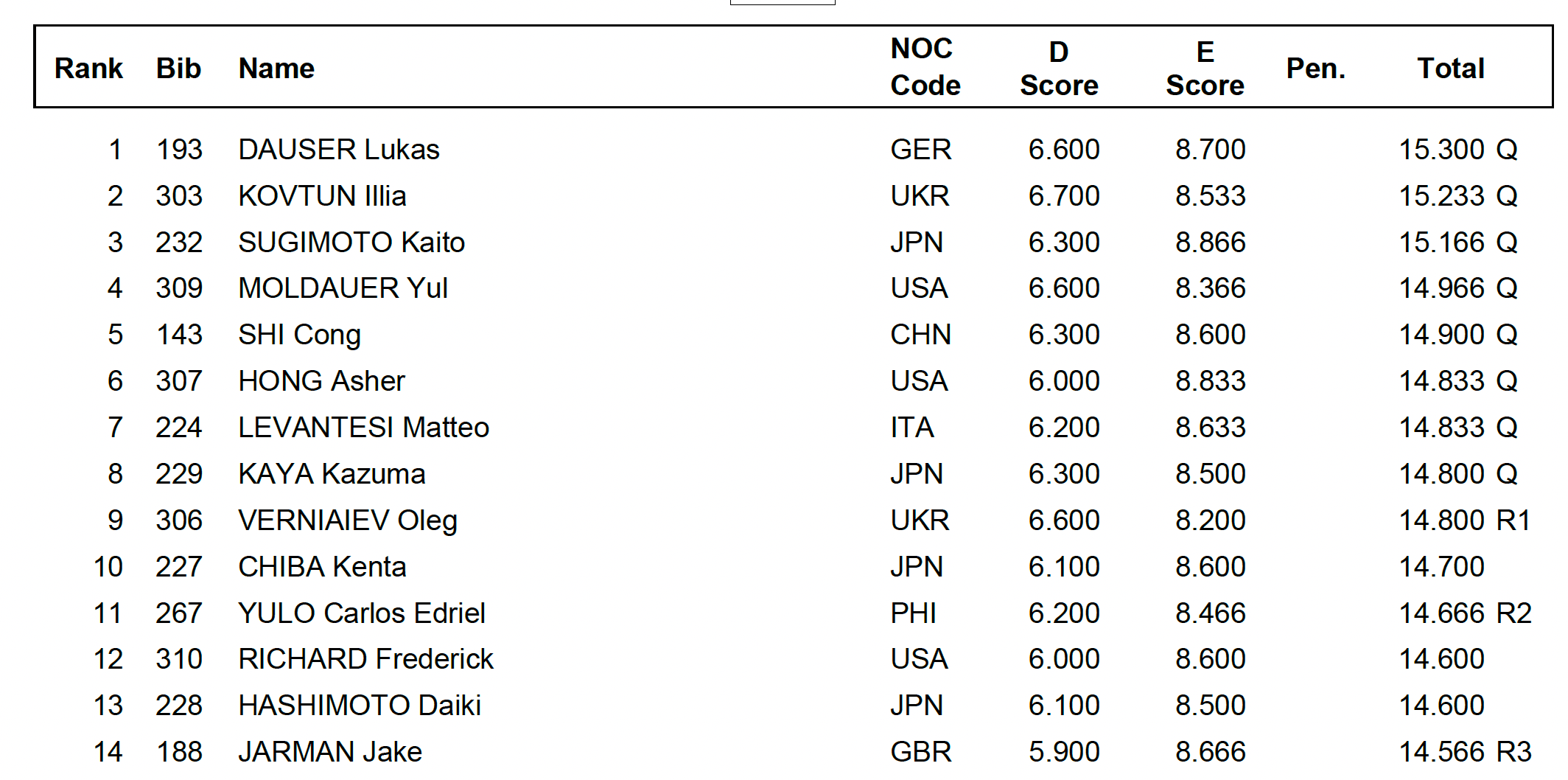
Task: Select the name RICHARD Frederick
Action: coord(365,659)
